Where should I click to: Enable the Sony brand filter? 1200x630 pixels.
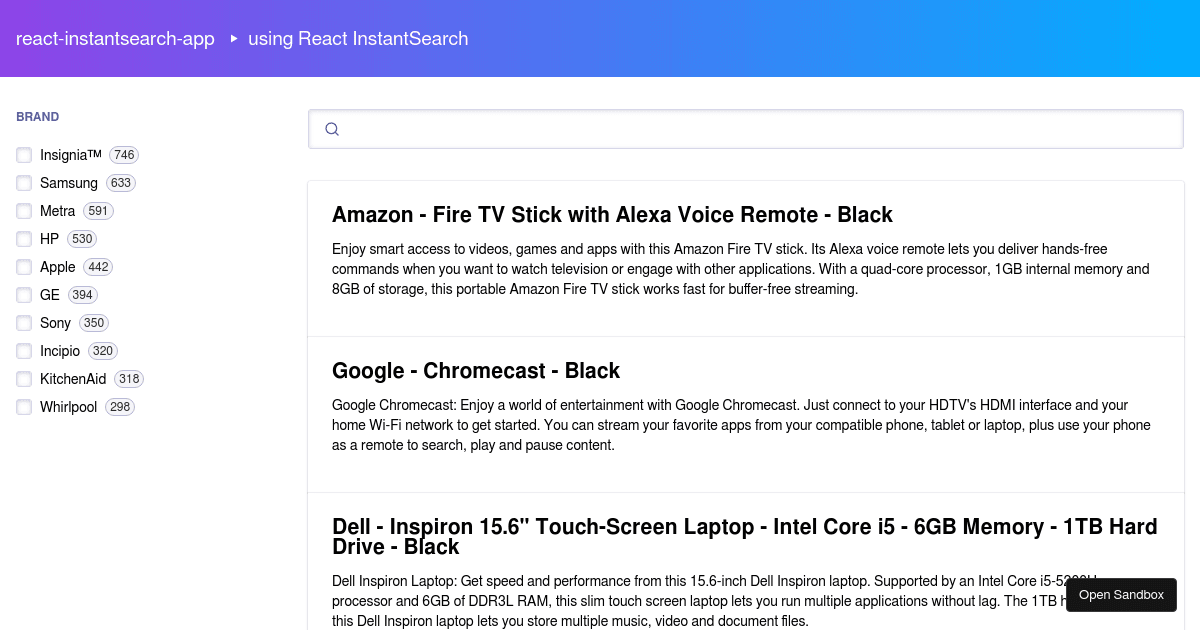(23, 323)
